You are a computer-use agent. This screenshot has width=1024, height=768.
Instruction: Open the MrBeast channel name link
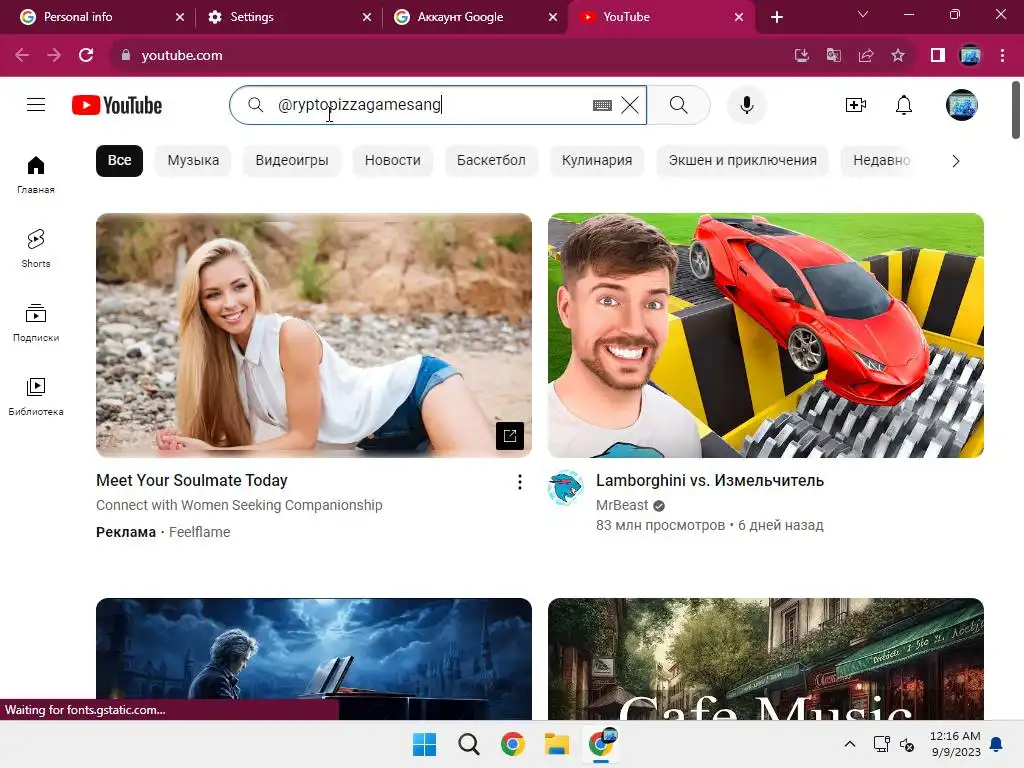622,505
